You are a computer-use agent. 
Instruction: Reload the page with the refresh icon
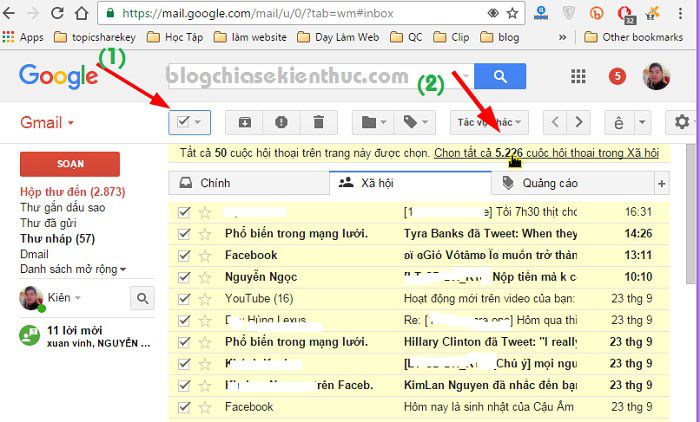click(x=57, y=13)
